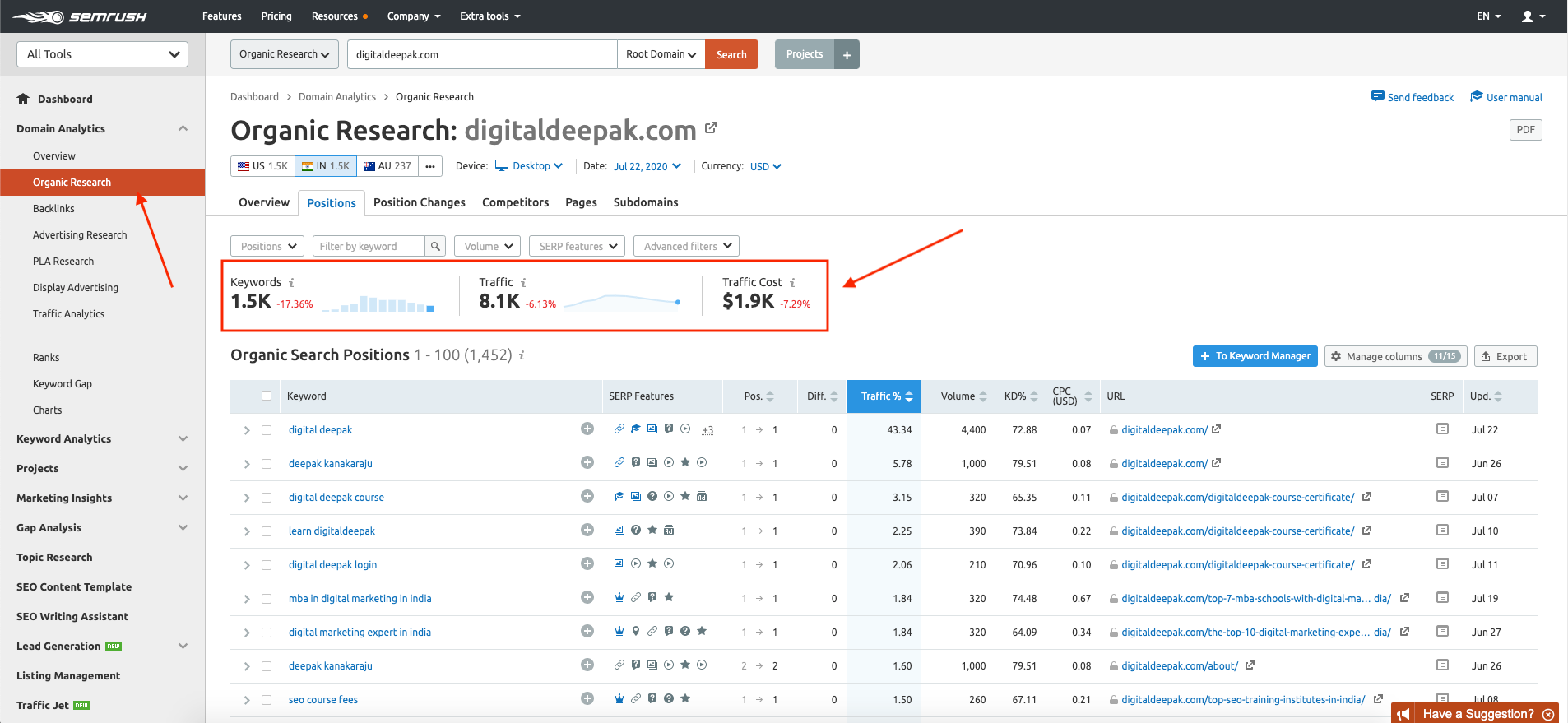1568x723 pixels.
Task: Open external link icon for digitaldeepak.com/about/ URL
Action: tap(1250, 665)
